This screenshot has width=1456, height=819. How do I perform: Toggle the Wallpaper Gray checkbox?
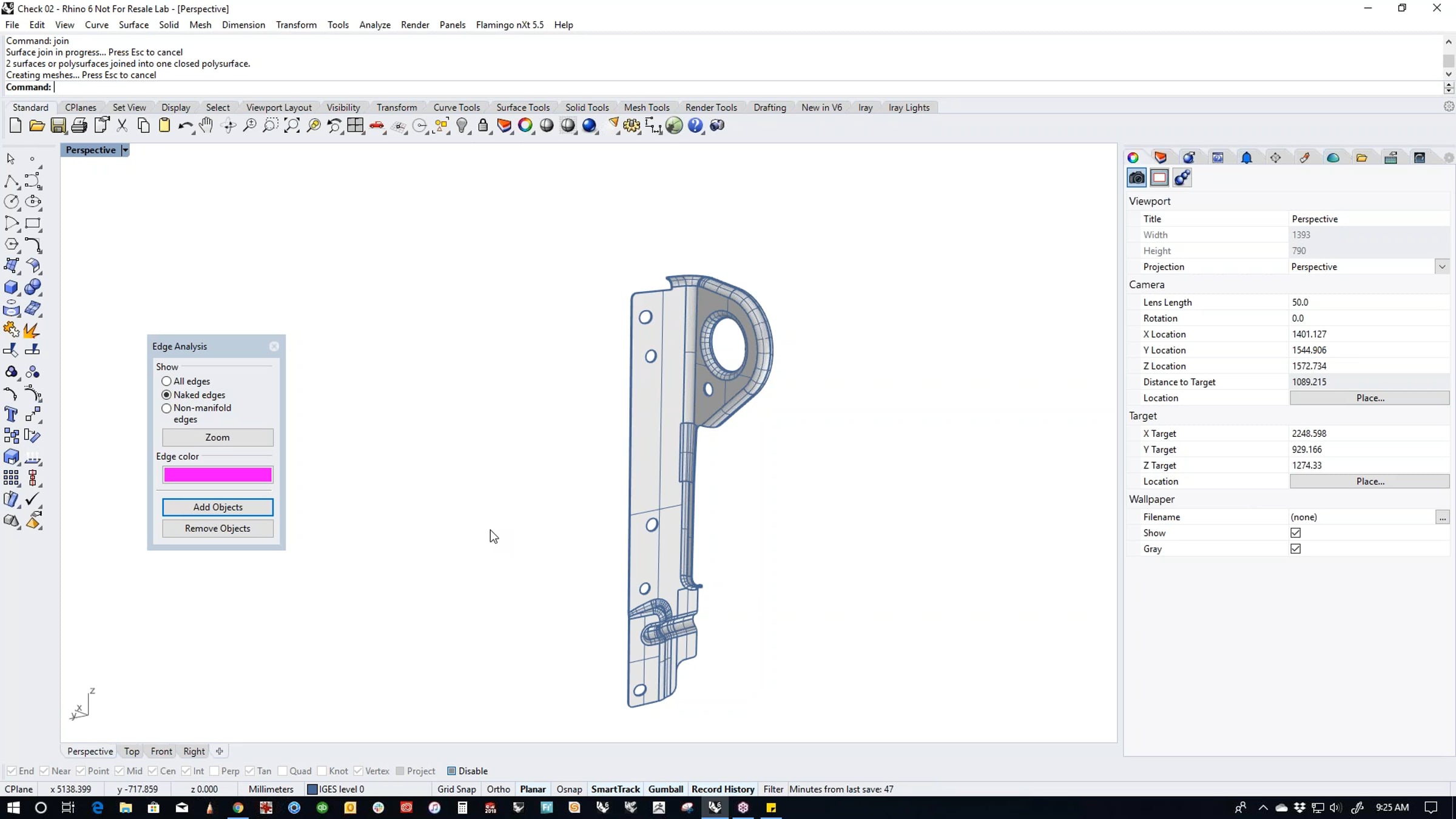1296,548
